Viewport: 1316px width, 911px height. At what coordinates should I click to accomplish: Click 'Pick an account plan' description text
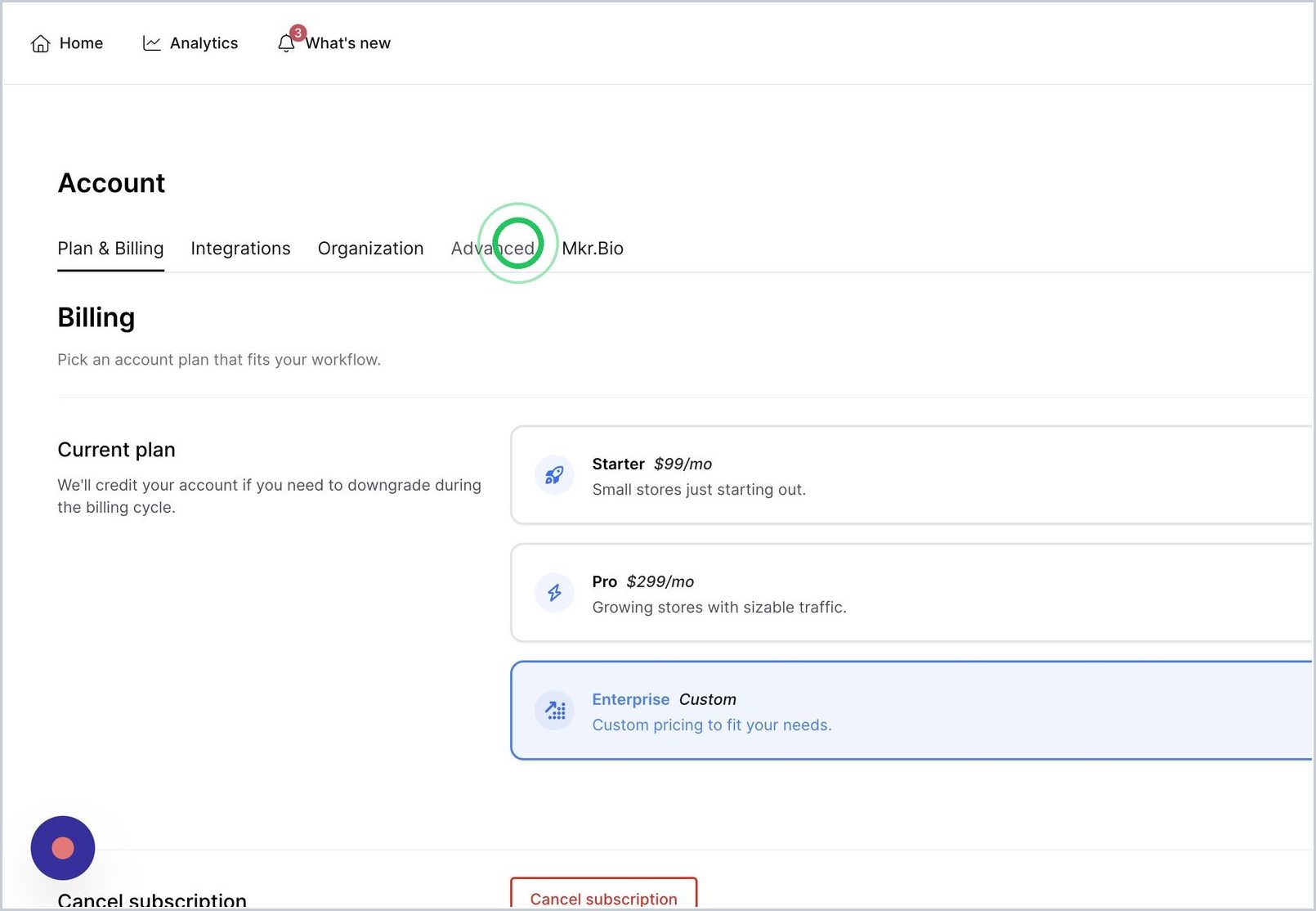coord(219,360)
